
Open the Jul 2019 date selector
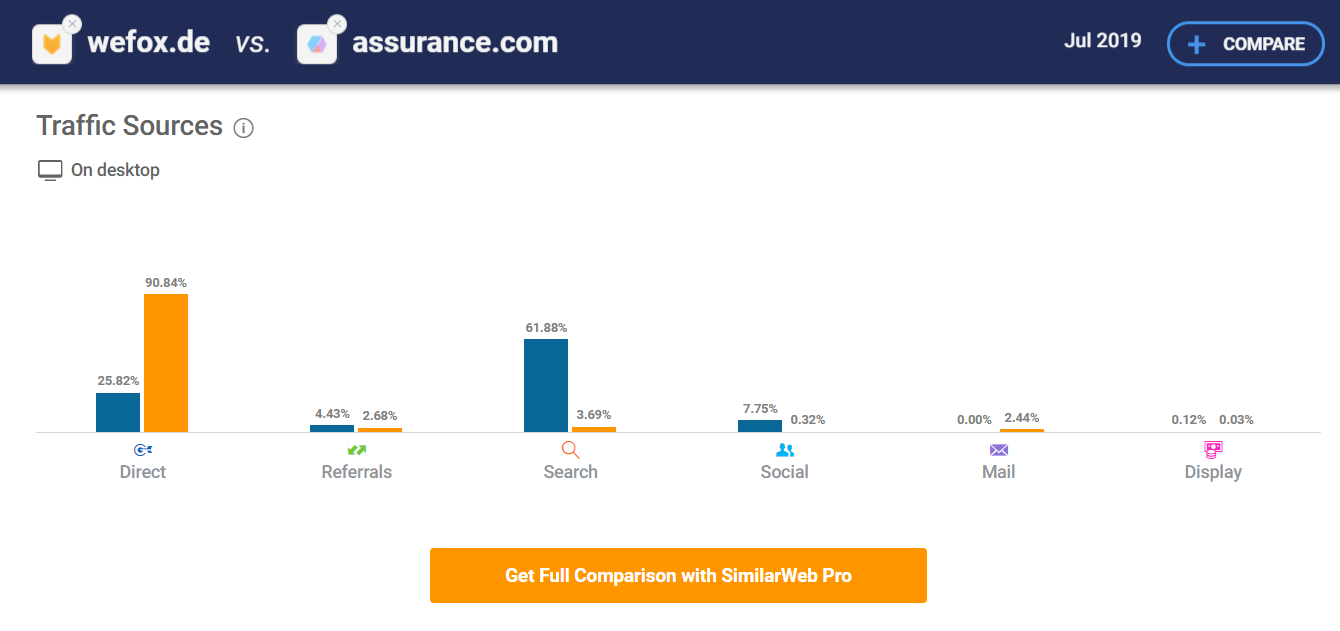(x=1102, y=42)
